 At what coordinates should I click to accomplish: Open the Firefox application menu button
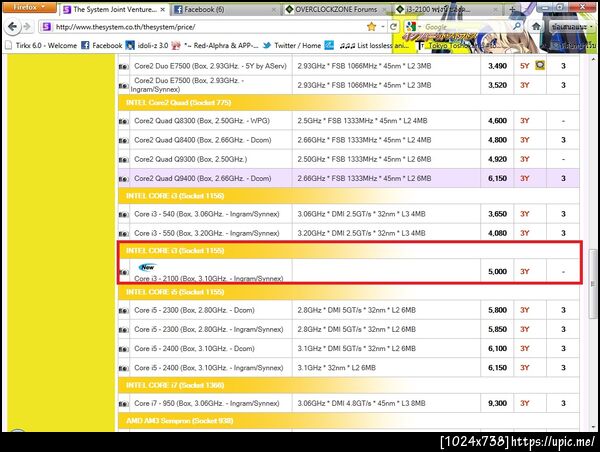click(x=29, y=7)
